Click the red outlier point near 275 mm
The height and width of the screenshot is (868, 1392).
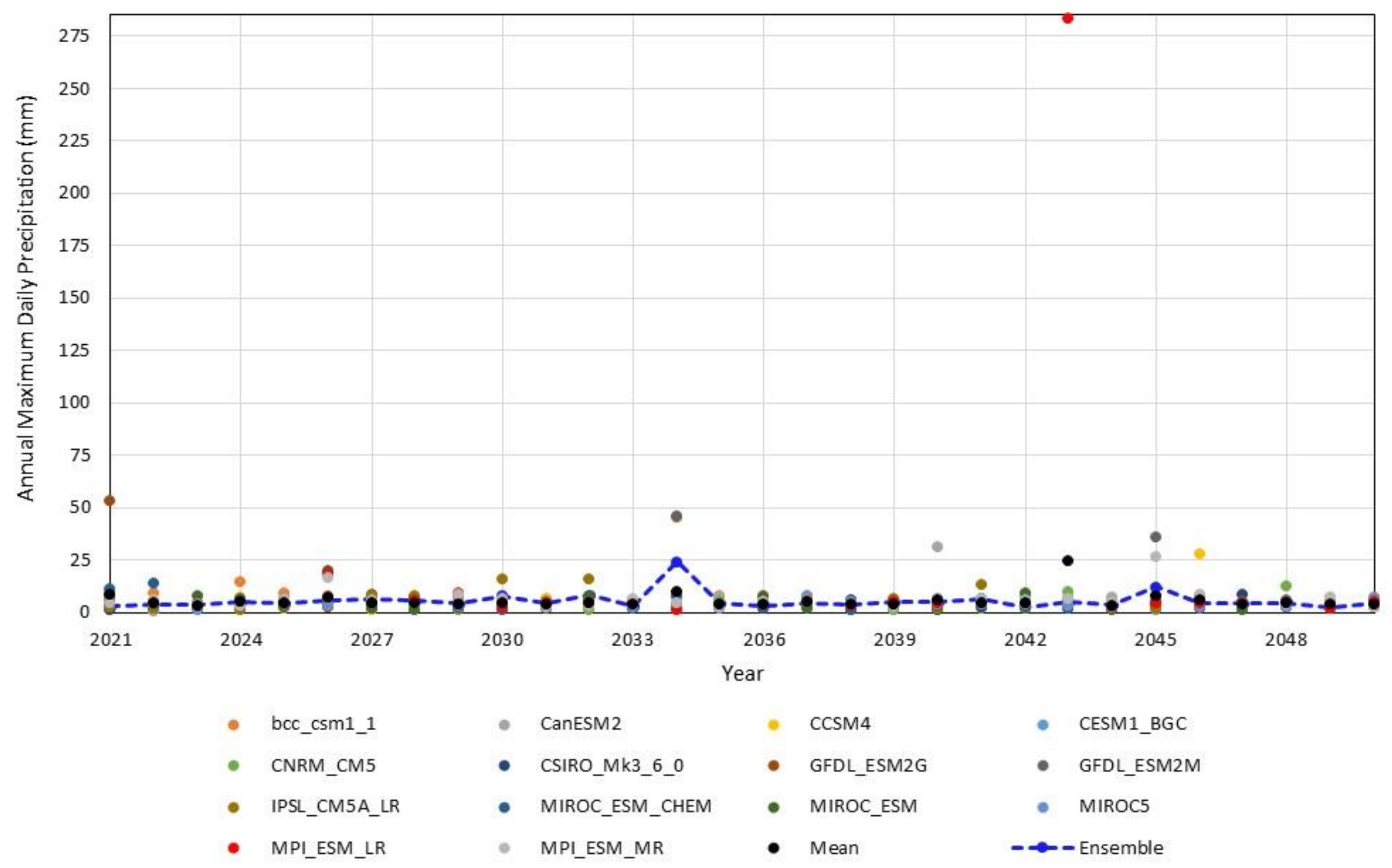[x=1068, y=19]
